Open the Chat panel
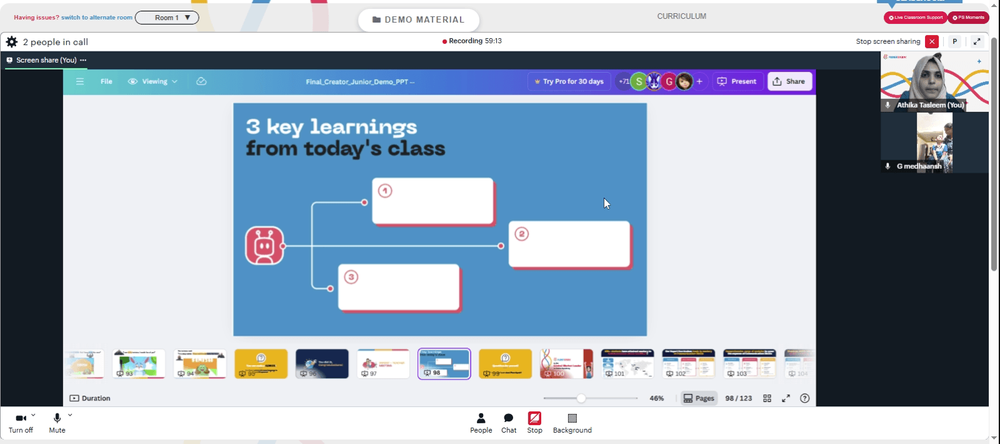This screenshot has width=1000, height=444. pos(508,423)
